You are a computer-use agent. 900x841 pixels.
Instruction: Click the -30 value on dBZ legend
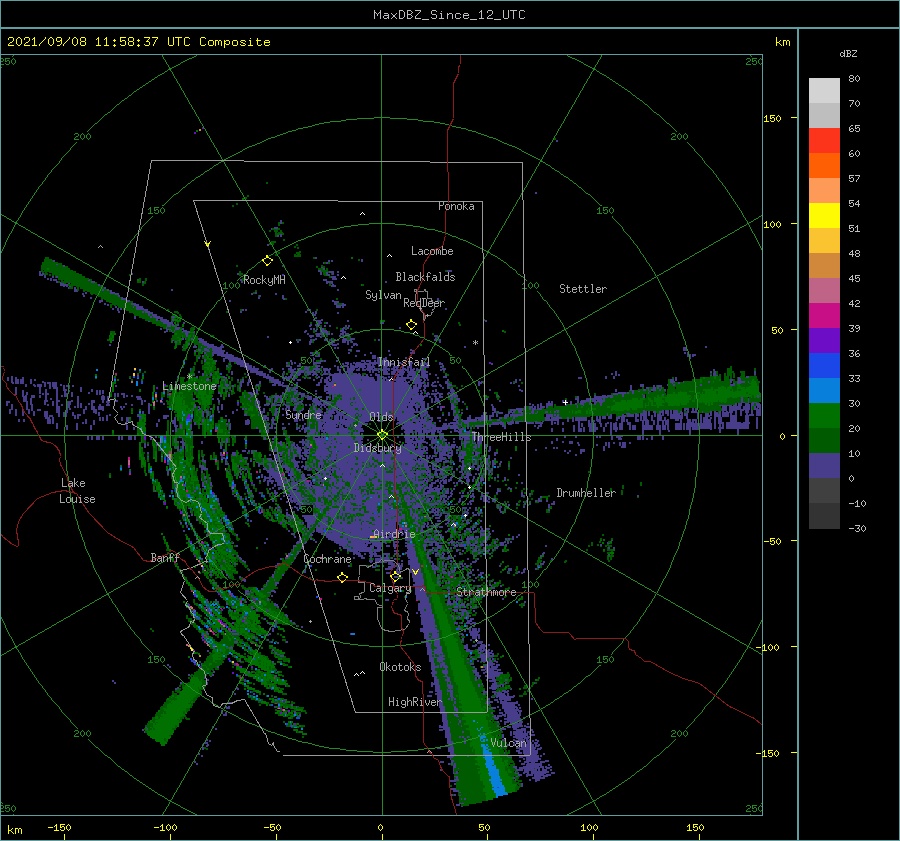pos(857,528)
